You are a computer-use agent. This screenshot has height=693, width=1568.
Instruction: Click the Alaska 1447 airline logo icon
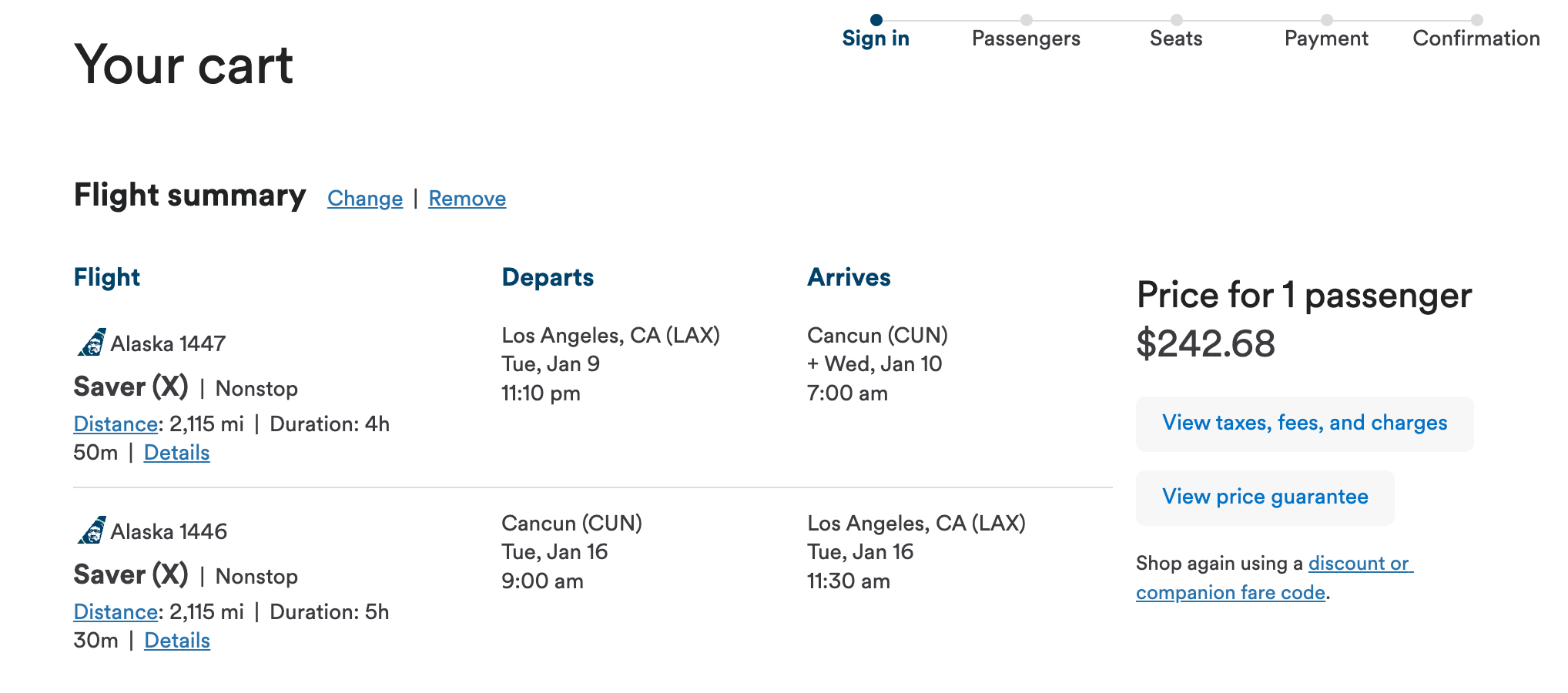point(92,342)
